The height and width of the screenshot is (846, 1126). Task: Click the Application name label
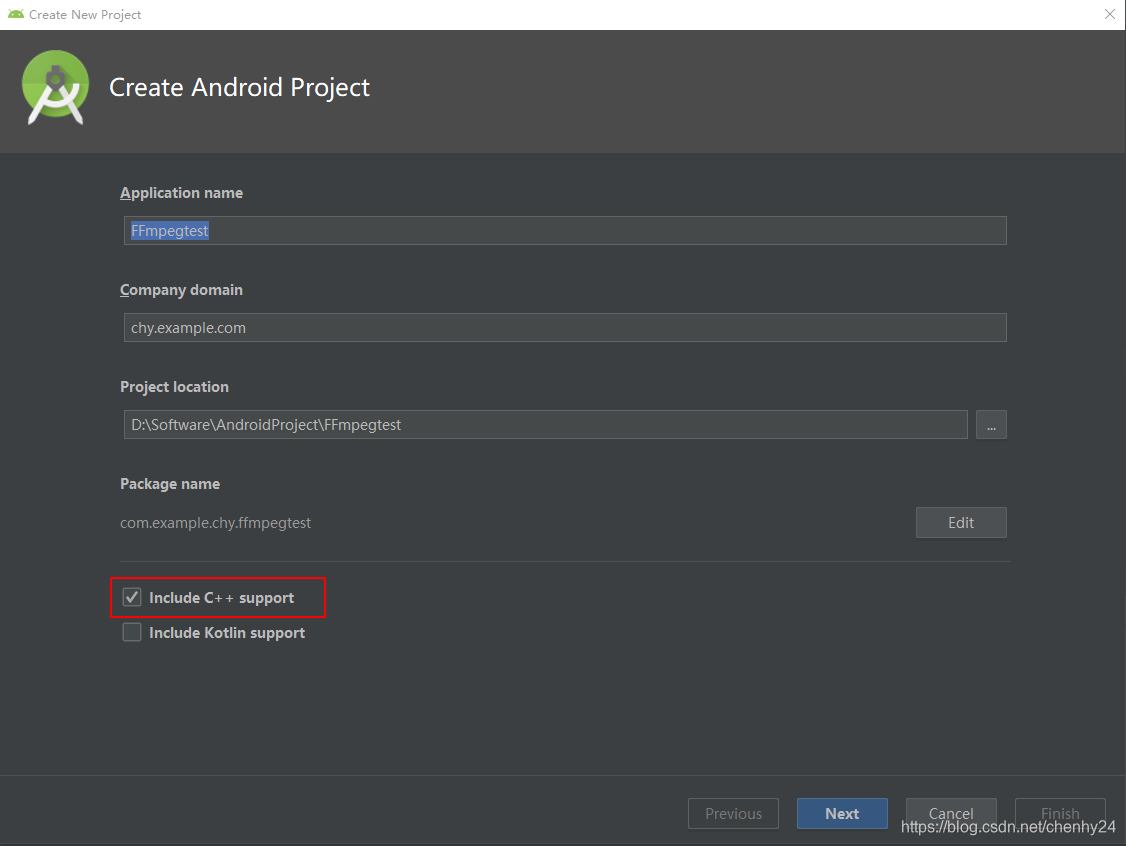tap(182, 193)
